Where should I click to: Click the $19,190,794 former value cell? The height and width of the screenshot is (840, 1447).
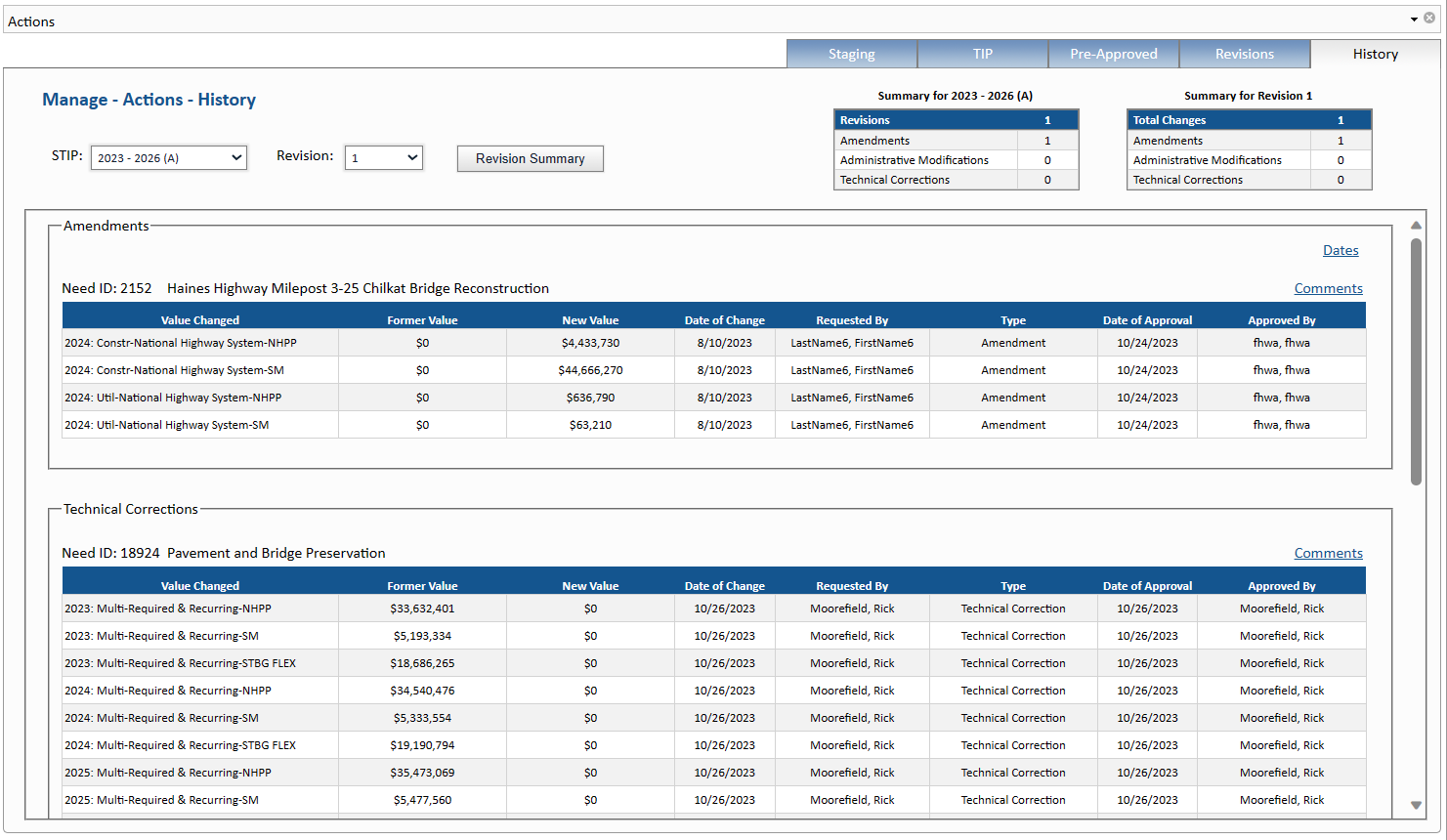(422, 745)
